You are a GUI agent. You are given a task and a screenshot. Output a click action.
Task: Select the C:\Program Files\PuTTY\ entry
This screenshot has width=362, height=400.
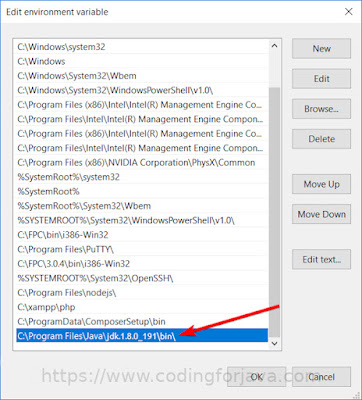pos(142,249)
